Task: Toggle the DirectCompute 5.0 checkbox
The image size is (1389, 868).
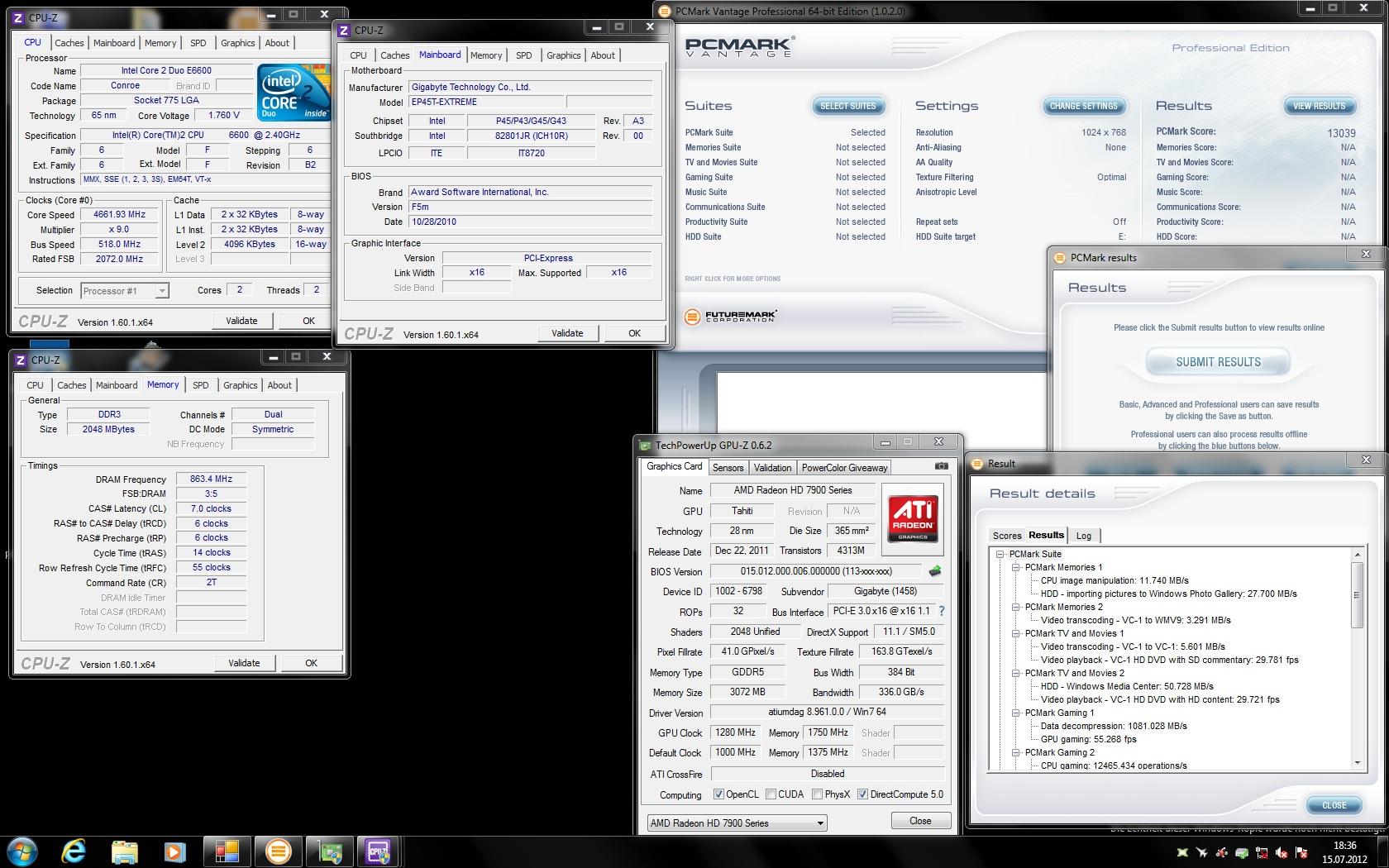Action: point(862,794)
